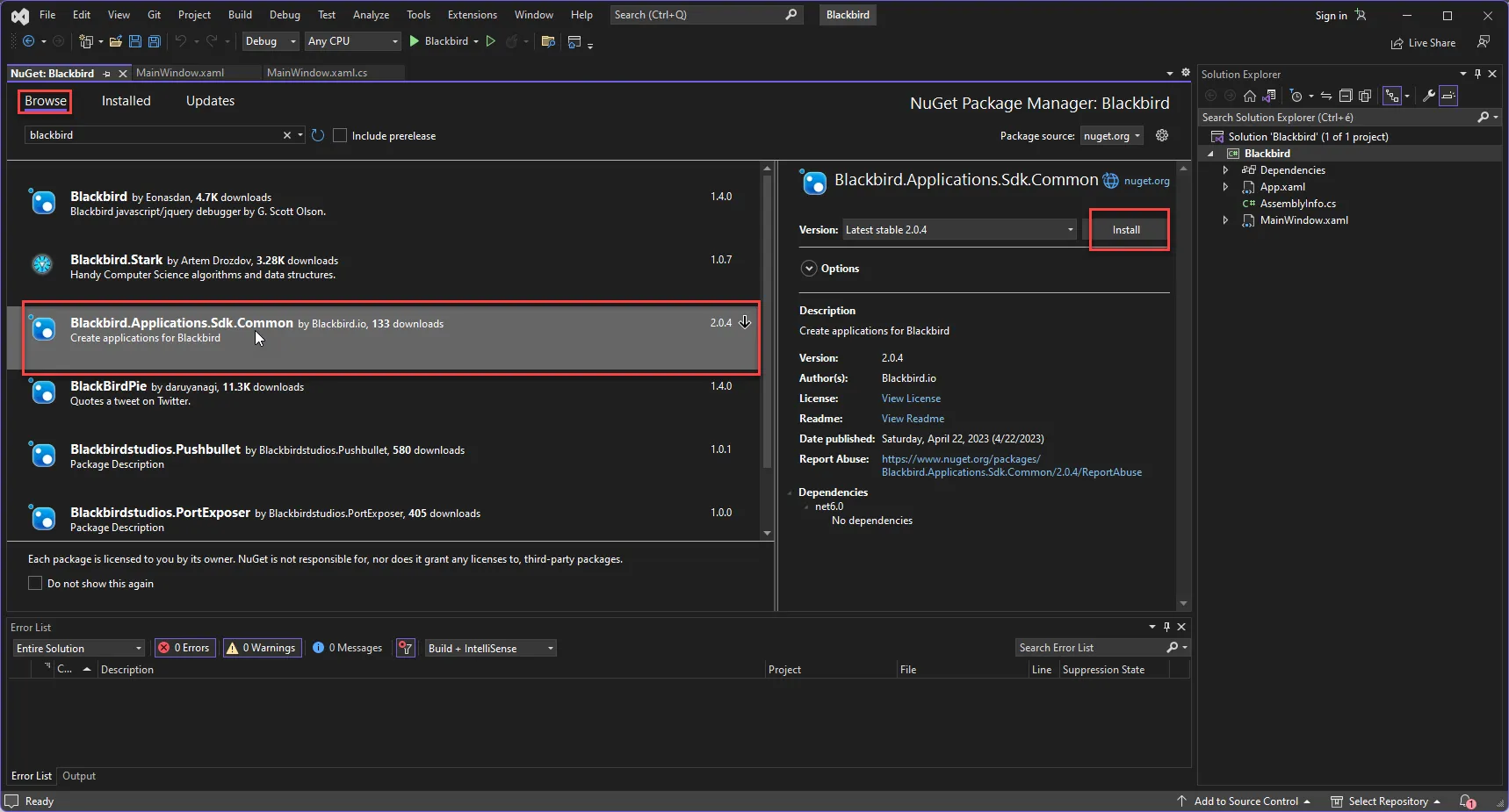Open the View Readme link
The width and height of the screenshot is (1509, 812).
[913, 419]
